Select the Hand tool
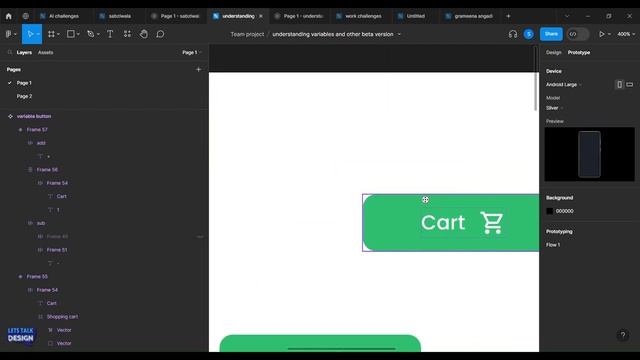This screenshot has height=360, width=640. pos(144,34)
